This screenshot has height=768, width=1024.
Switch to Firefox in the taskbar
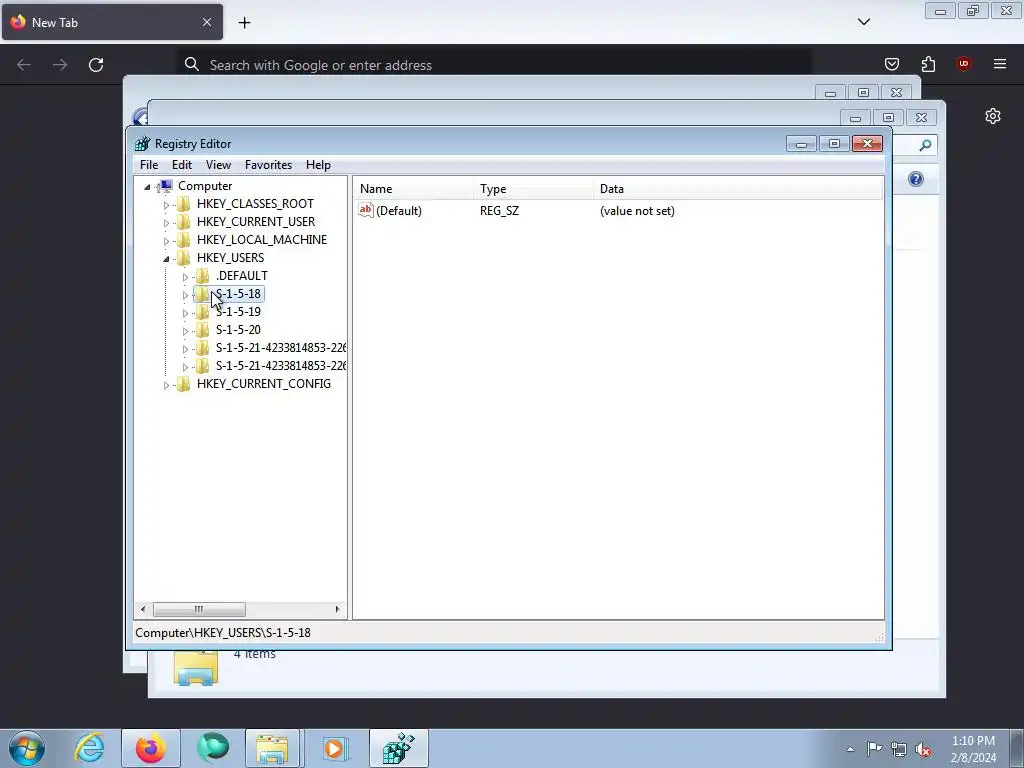[x=151, y=748]
